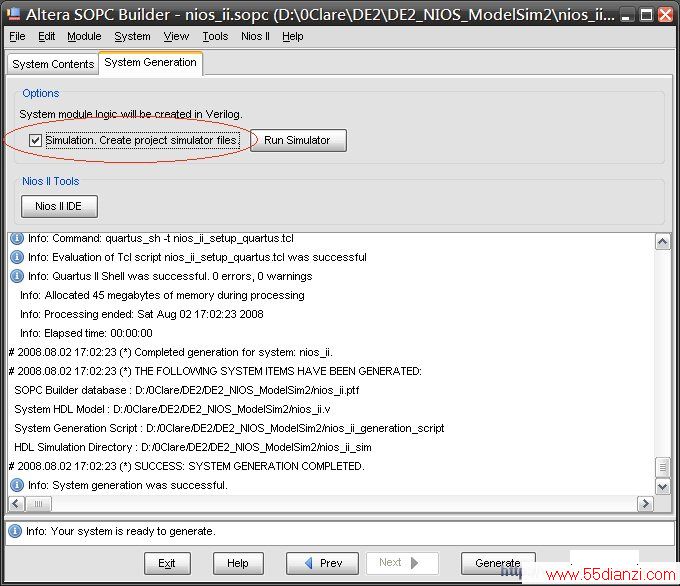Minimize the SOPC Builder window
This screenshot has width=680, height=586.
click(625, 15)
